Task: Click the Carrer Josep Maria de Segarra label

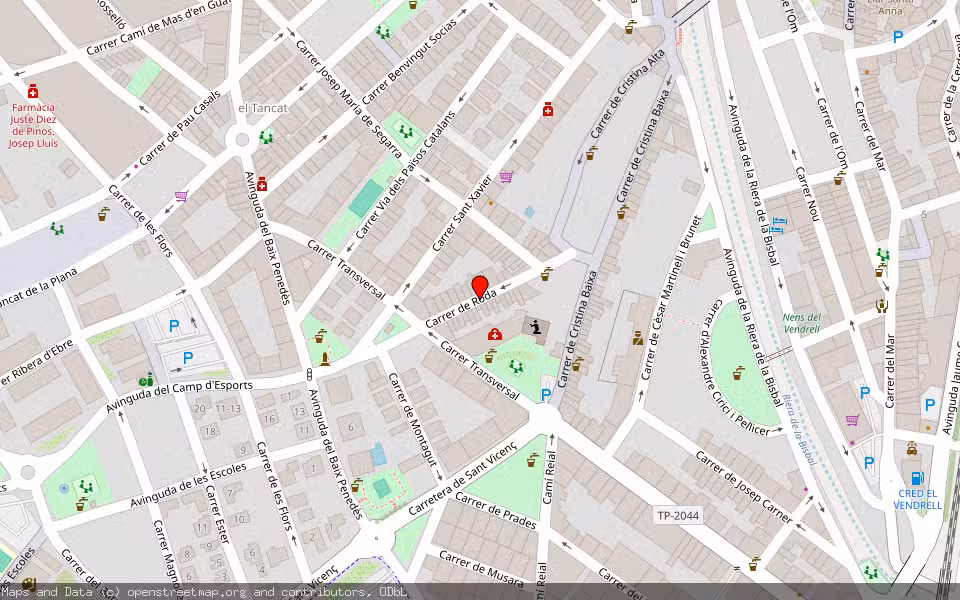Action: [x=348, y=99]
